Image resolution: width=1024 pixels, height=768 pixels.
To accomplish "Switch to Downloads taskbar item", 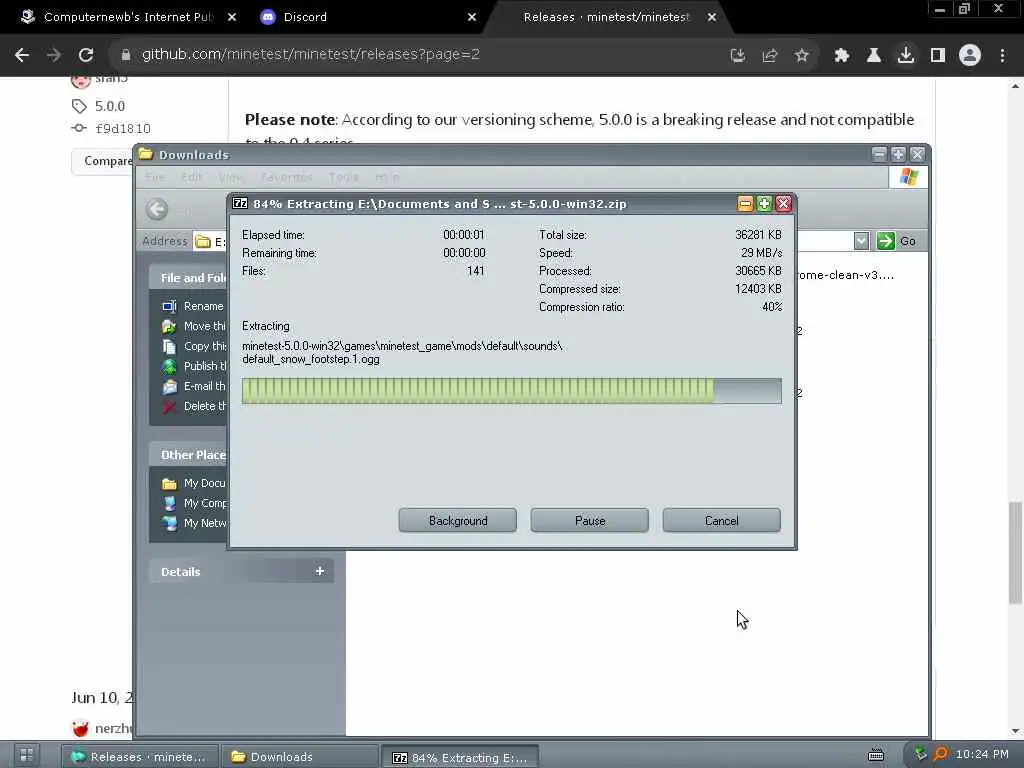I will pos(299,757).
